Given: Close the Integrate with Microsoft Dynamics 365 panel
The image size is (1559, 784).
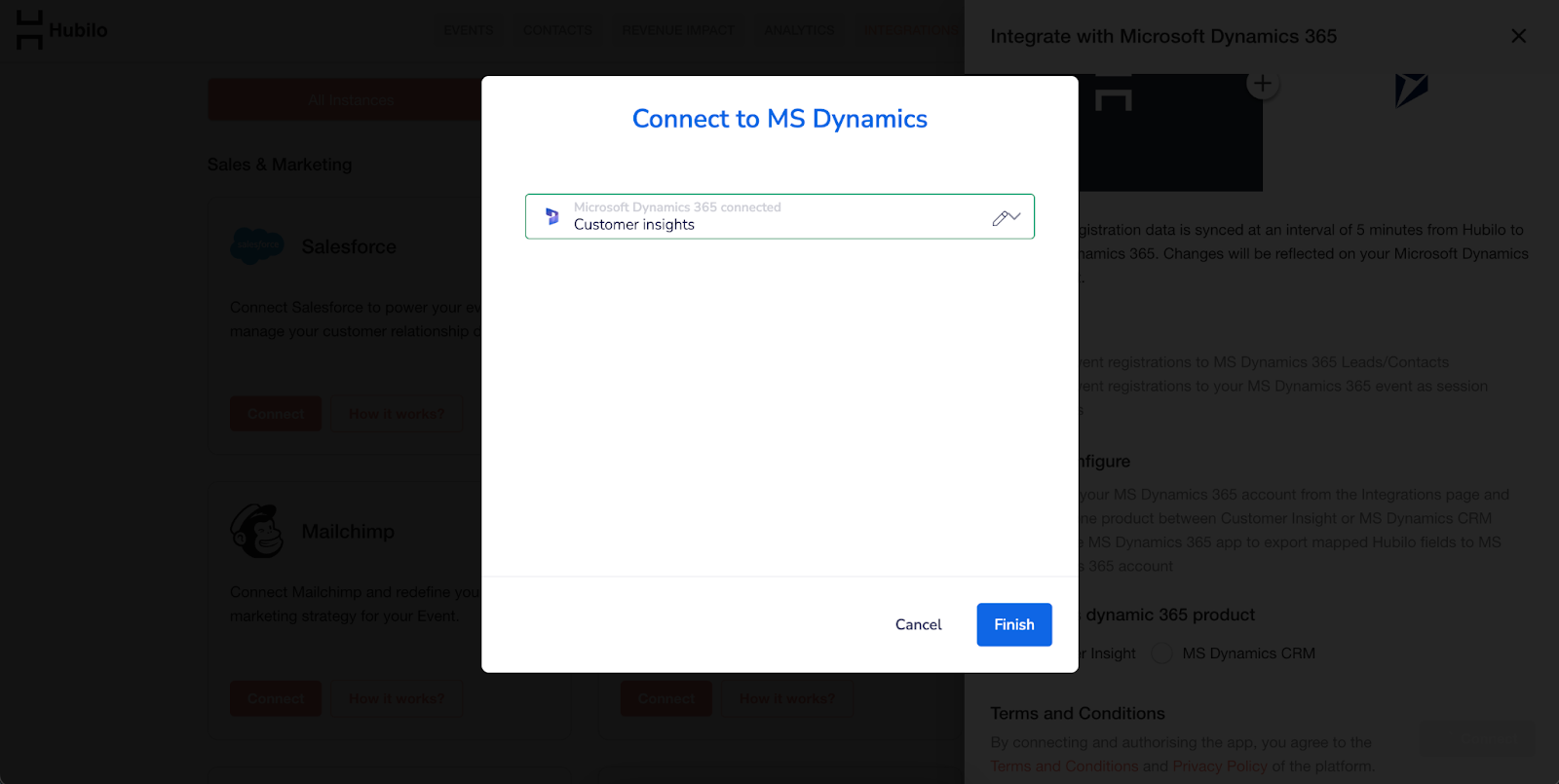Looking at the screenshot, I should click(1518, 36).
